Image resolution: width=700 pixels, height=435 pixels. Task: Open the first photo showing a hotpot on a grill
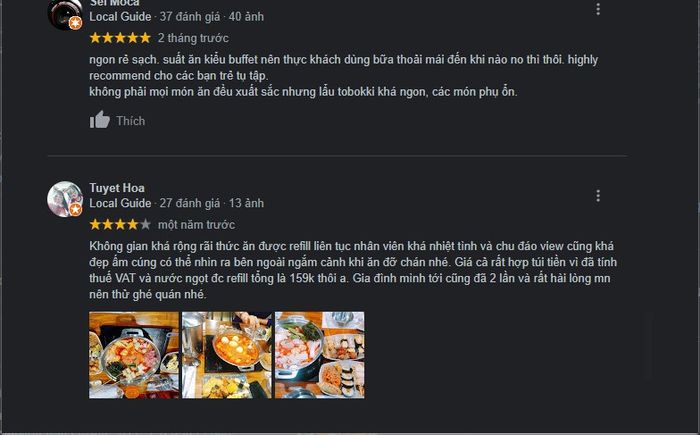click(x=134, y=355)
